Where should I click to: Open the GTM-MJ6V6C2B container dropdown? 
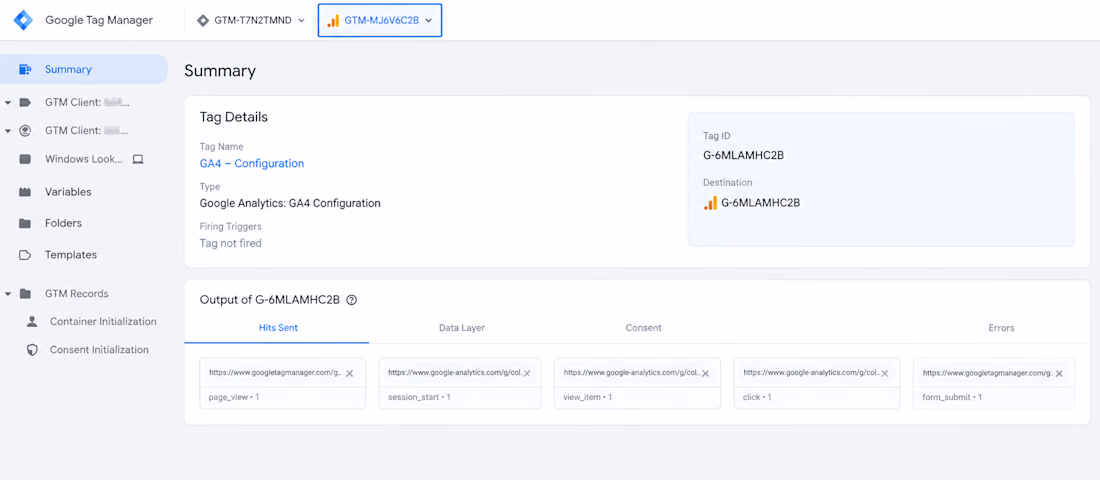[380, 20]
